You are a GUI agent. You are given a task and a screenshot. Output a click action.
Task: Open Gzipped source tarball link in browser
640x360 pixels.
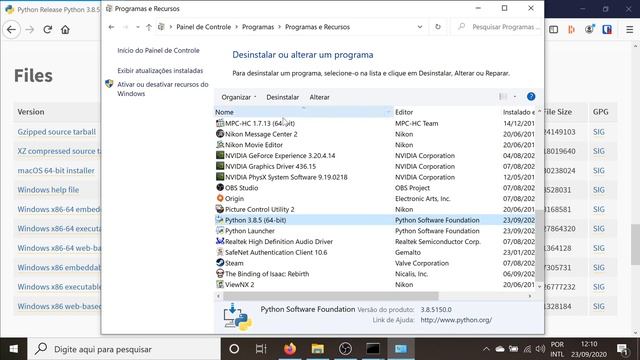point(57,132)
